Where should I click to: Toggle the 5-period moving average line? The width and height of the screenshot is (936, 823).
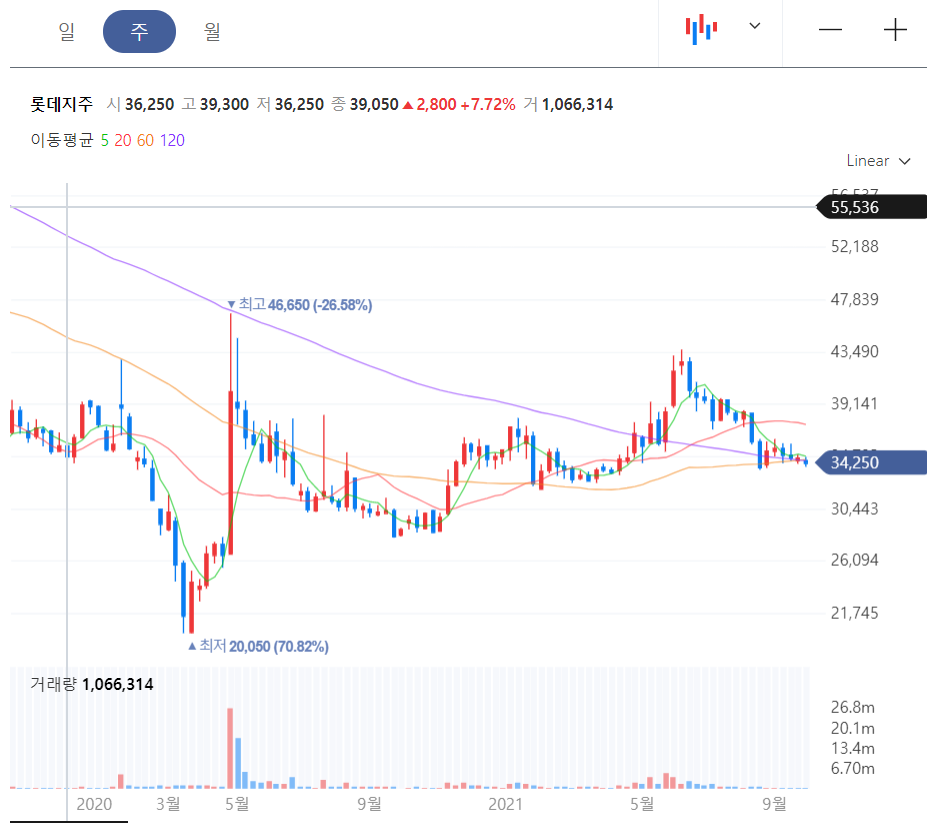click(104, 140)
